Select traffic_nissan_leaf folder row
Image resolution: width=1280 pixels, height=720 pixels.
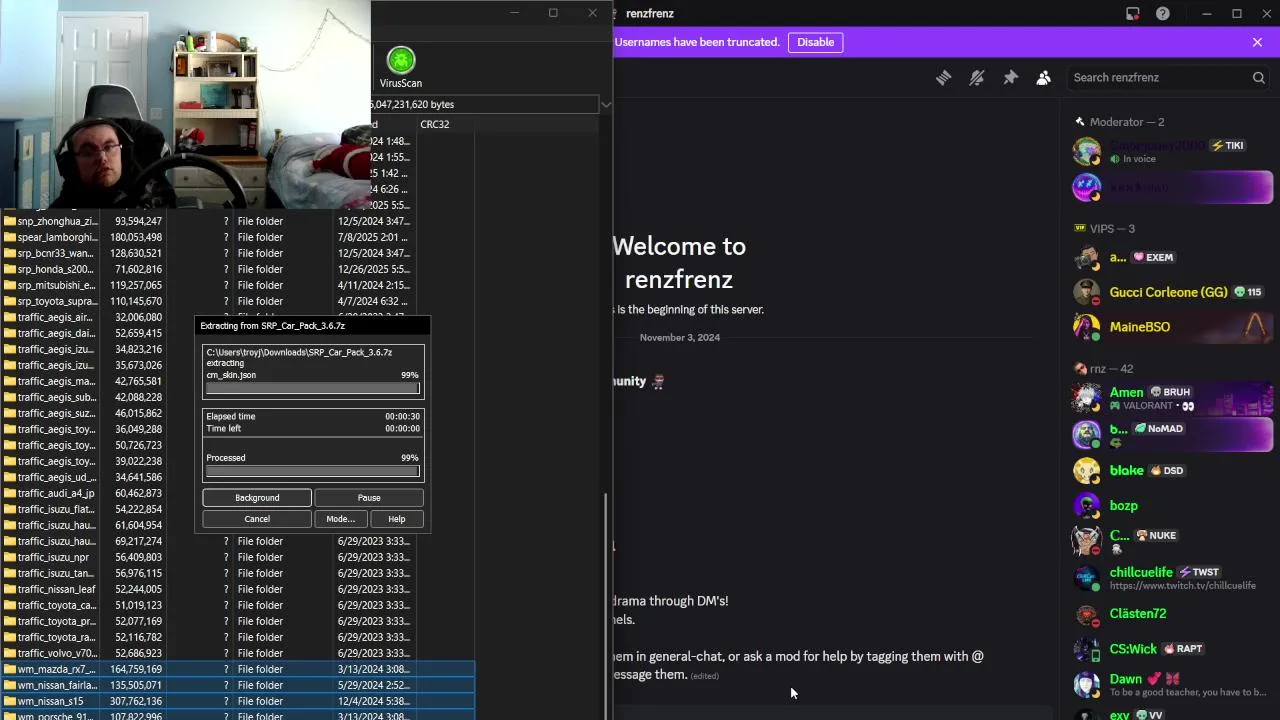[237, 589]
